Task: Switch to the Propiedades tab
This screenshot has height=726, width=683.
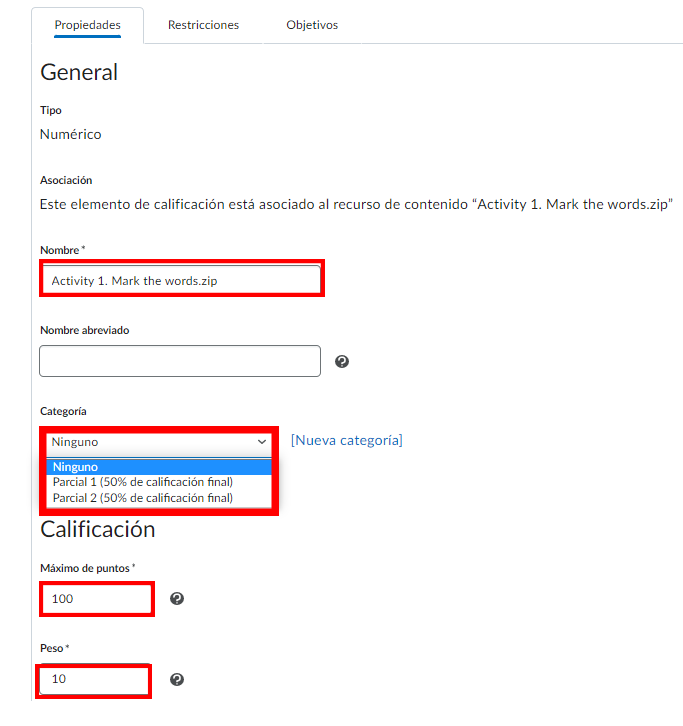Action: point(87,25)
